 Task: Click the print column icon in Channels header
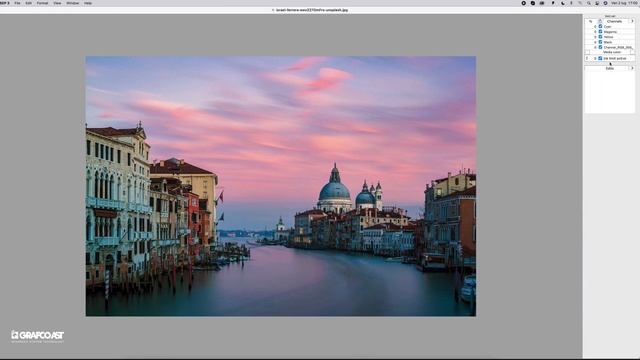coord(600,21)
